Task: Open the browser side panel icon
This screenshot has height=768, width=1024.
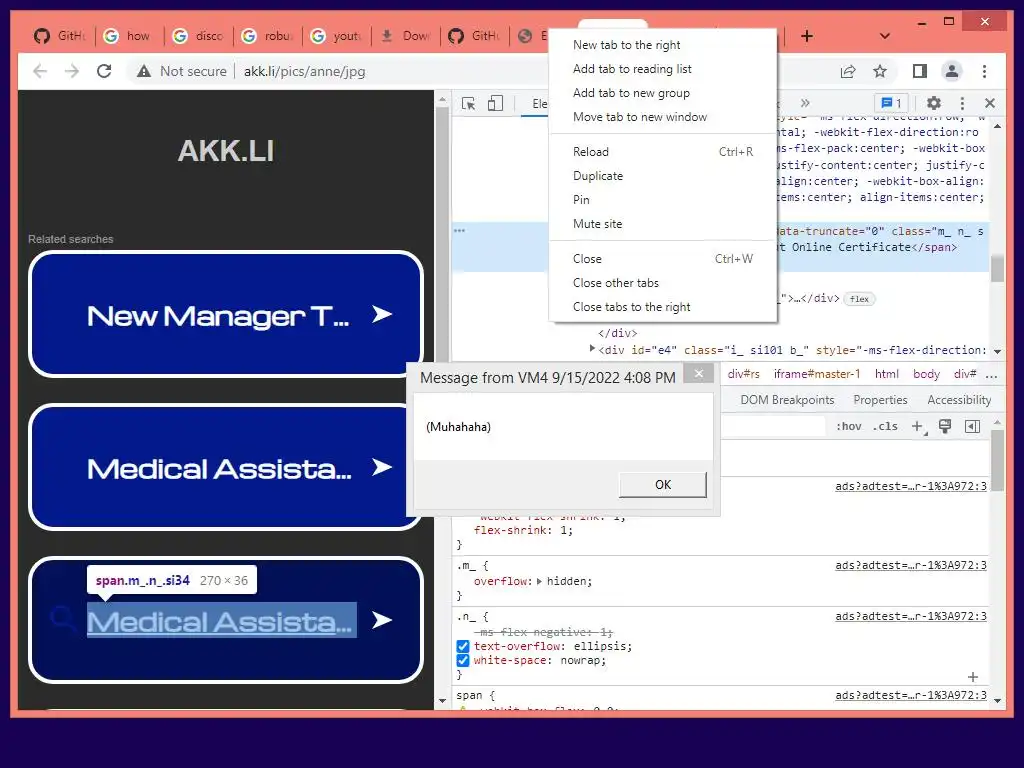Action: [920, 71]
